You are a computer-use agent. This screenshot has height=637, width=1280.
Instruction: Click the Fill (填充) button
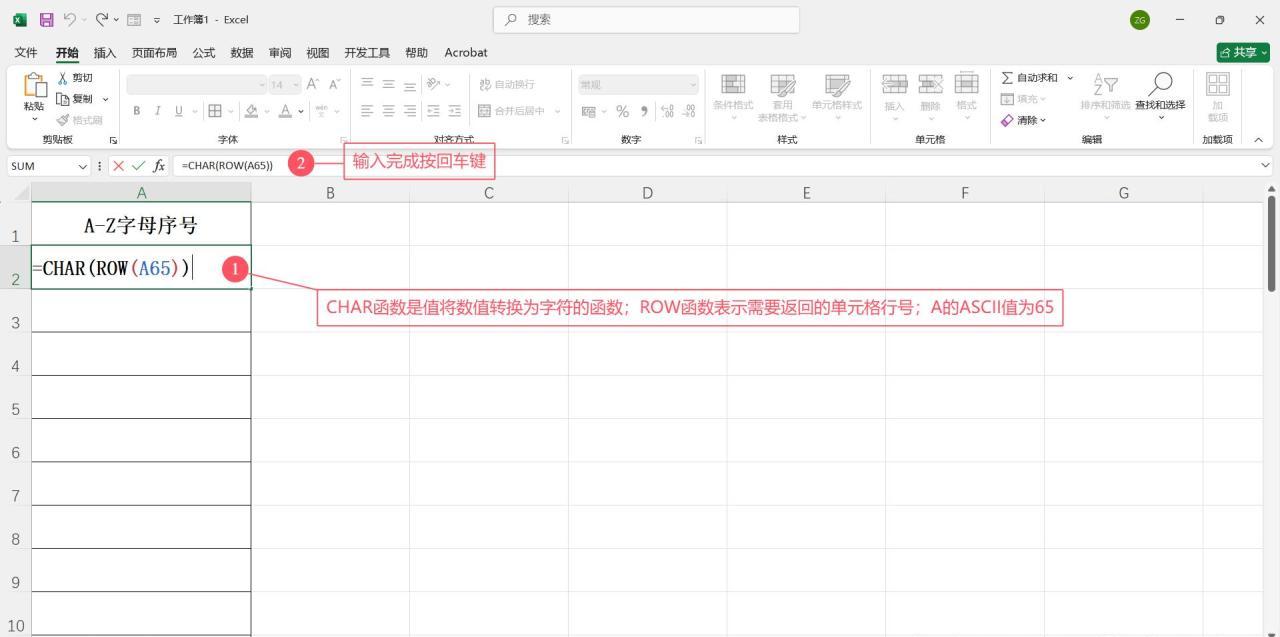1024,99
